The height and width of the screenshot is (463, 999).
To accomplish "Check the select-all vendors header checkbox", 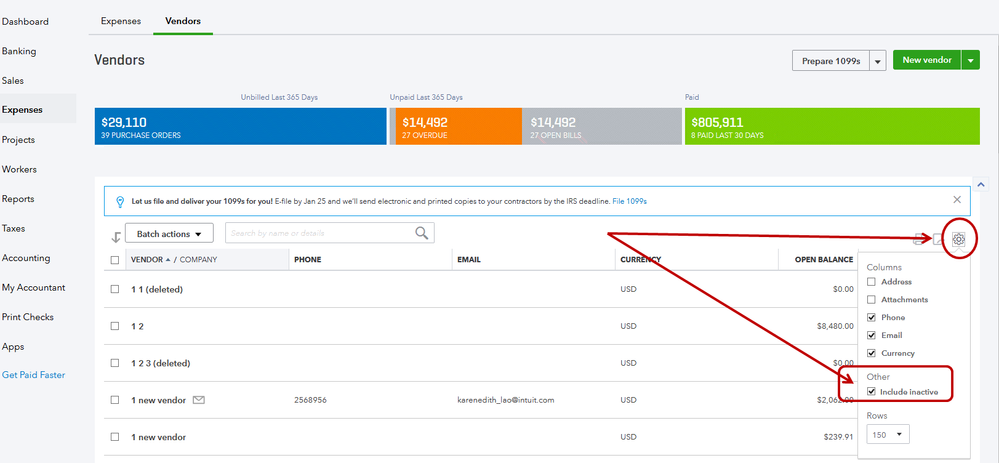I will tap(115, 260).
